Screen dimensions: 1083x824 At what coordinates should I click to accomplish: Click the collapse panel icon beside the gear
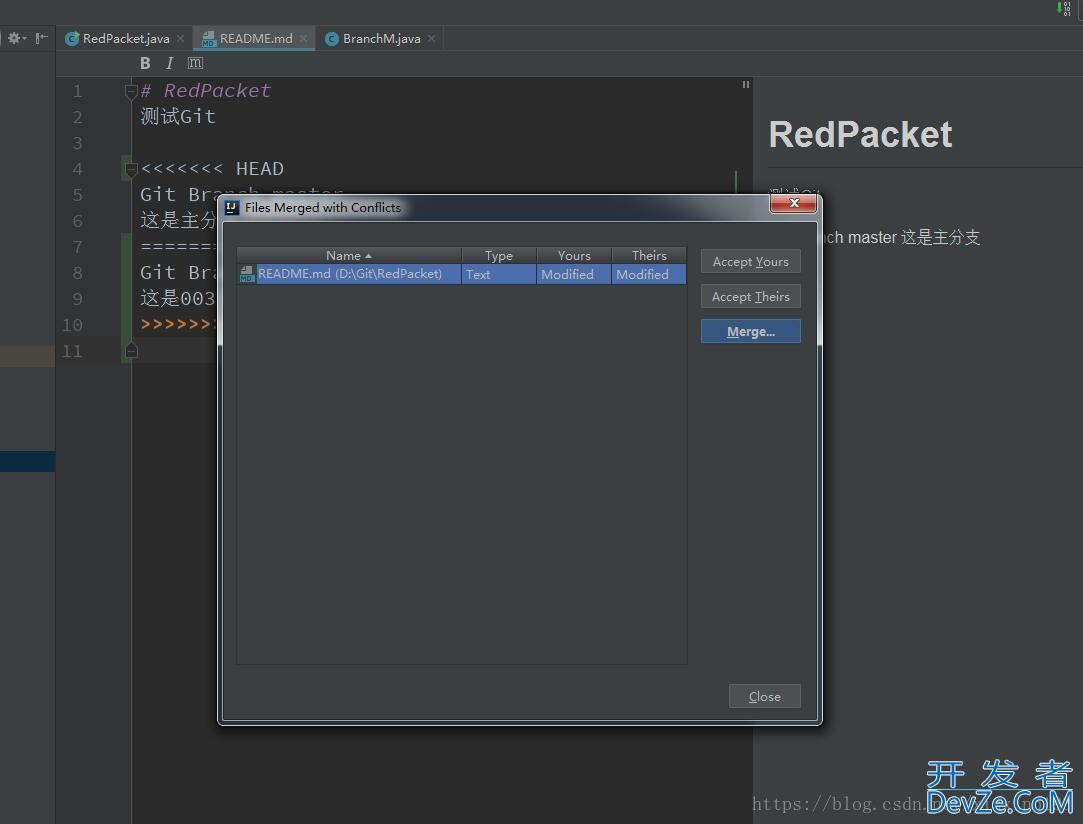(x=41, y=38)
